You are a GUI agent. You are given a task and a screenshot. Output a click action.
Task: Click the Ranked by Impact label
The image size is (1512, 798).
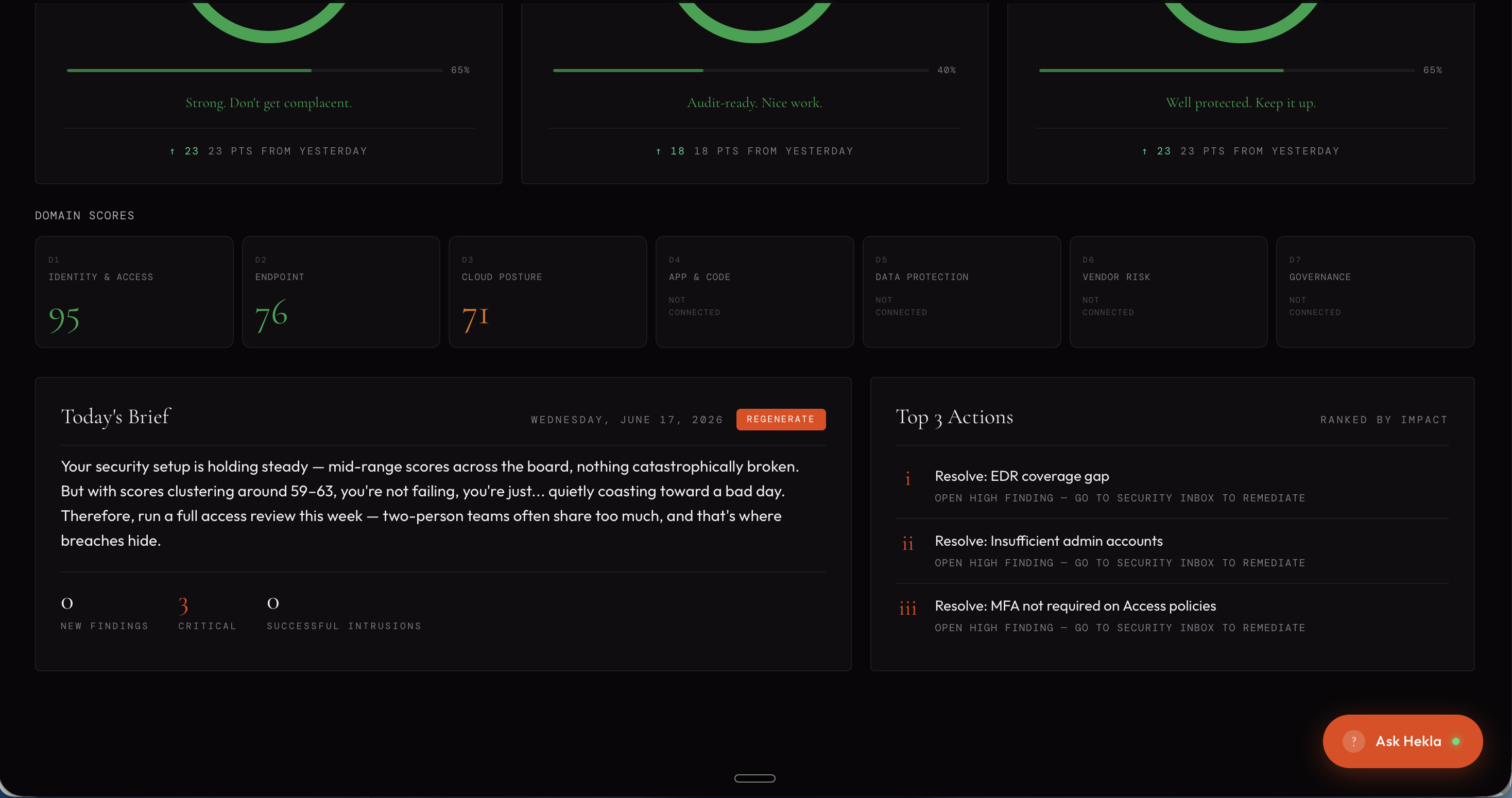1384,420
